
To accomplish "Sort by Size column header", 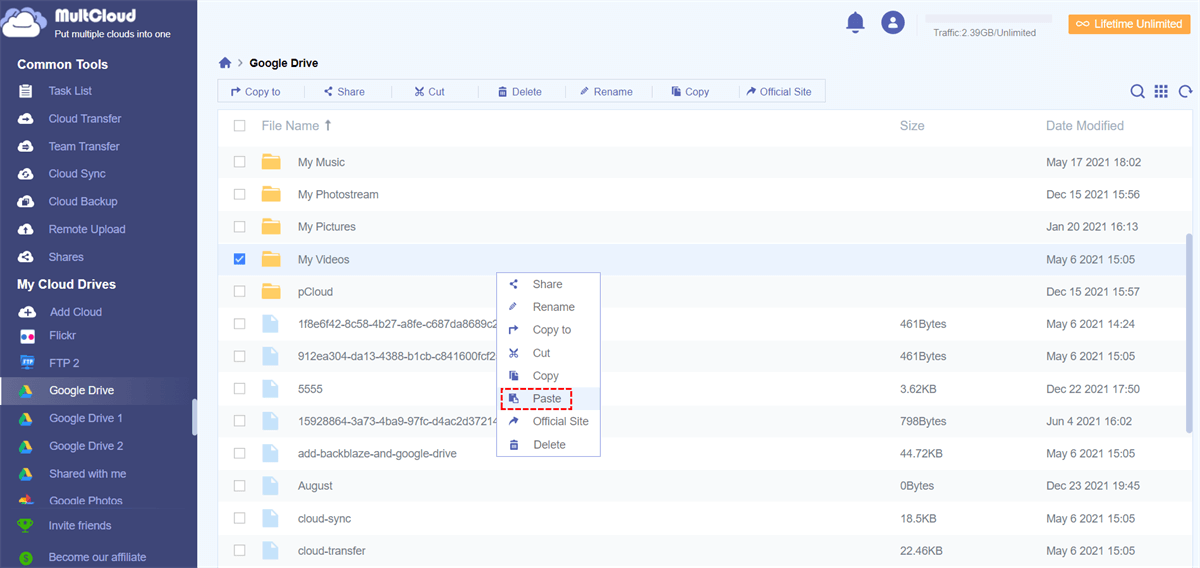I will [912, 126].
